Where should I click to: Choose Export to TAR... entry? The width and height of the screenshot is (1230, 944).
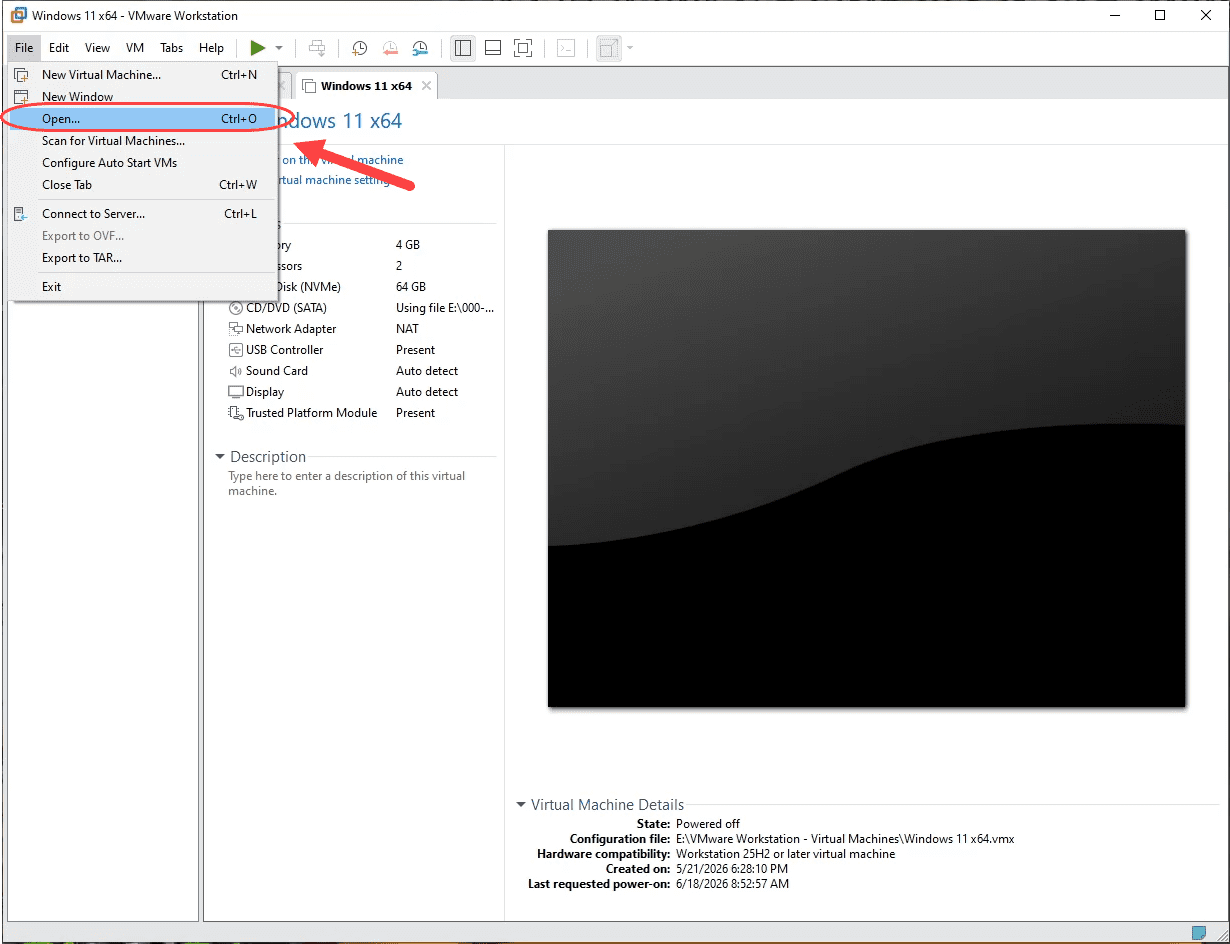[143, 258]
